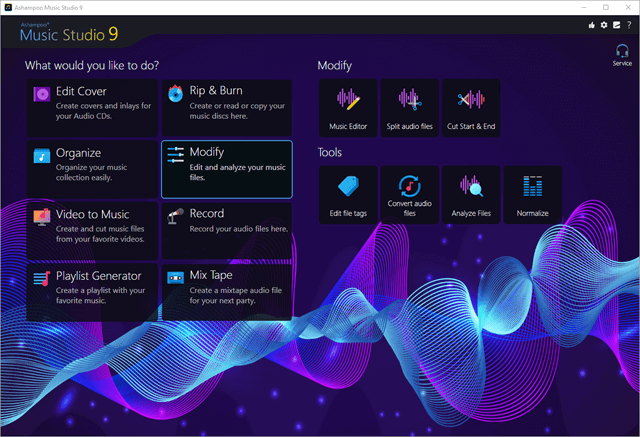Open the Rip & Burn tile
The image size is (640, 437).
227,108
